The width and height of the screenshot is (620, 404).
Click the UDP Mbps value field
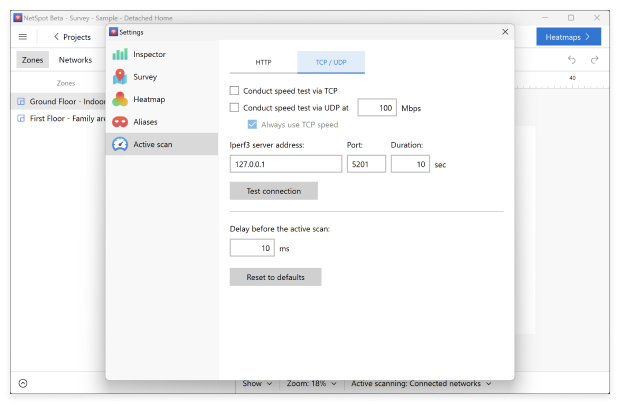point(377,108)
